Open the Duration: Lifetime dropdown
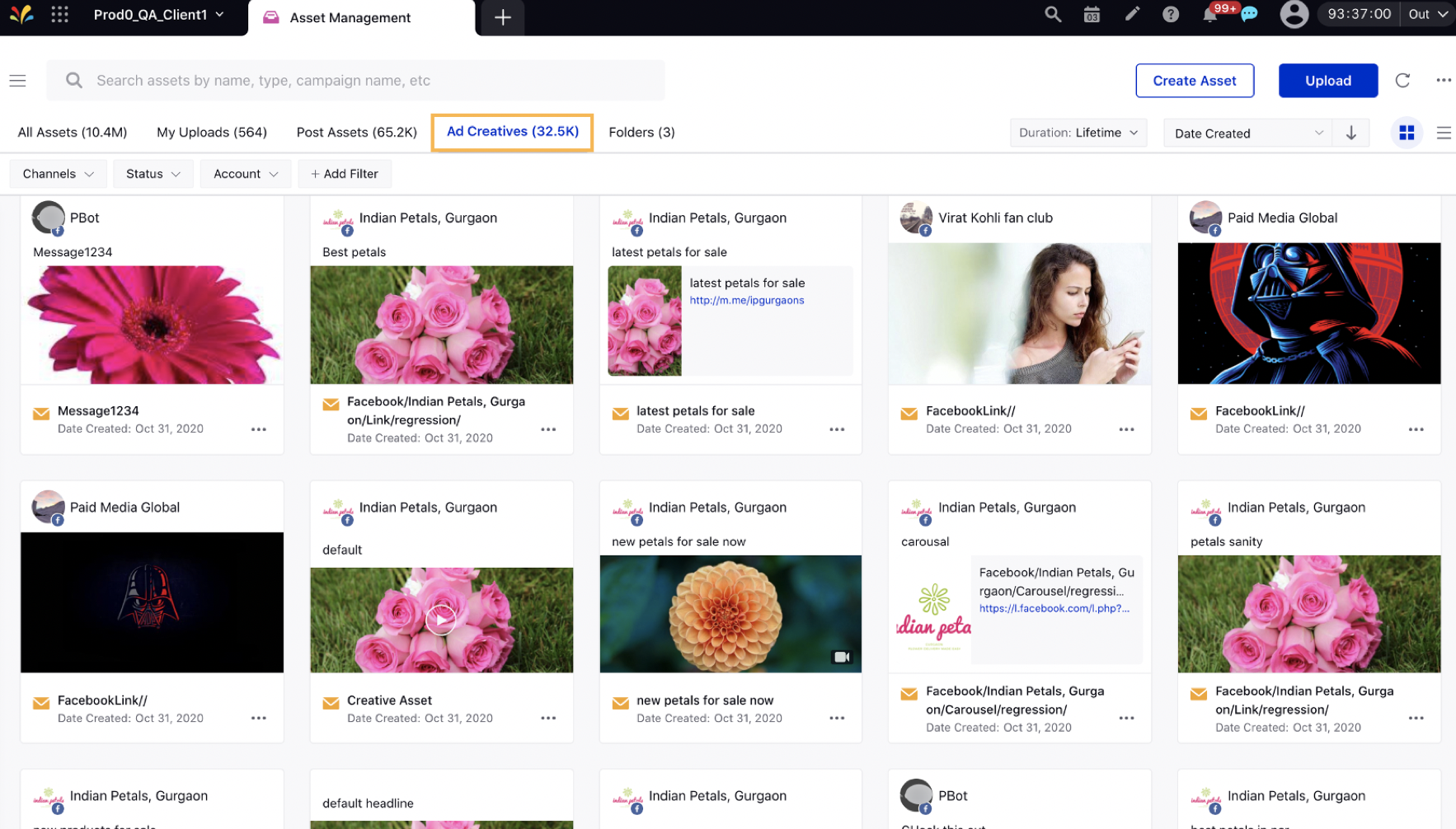Viewport: 1456px width, 829px height. [1078, 133]
